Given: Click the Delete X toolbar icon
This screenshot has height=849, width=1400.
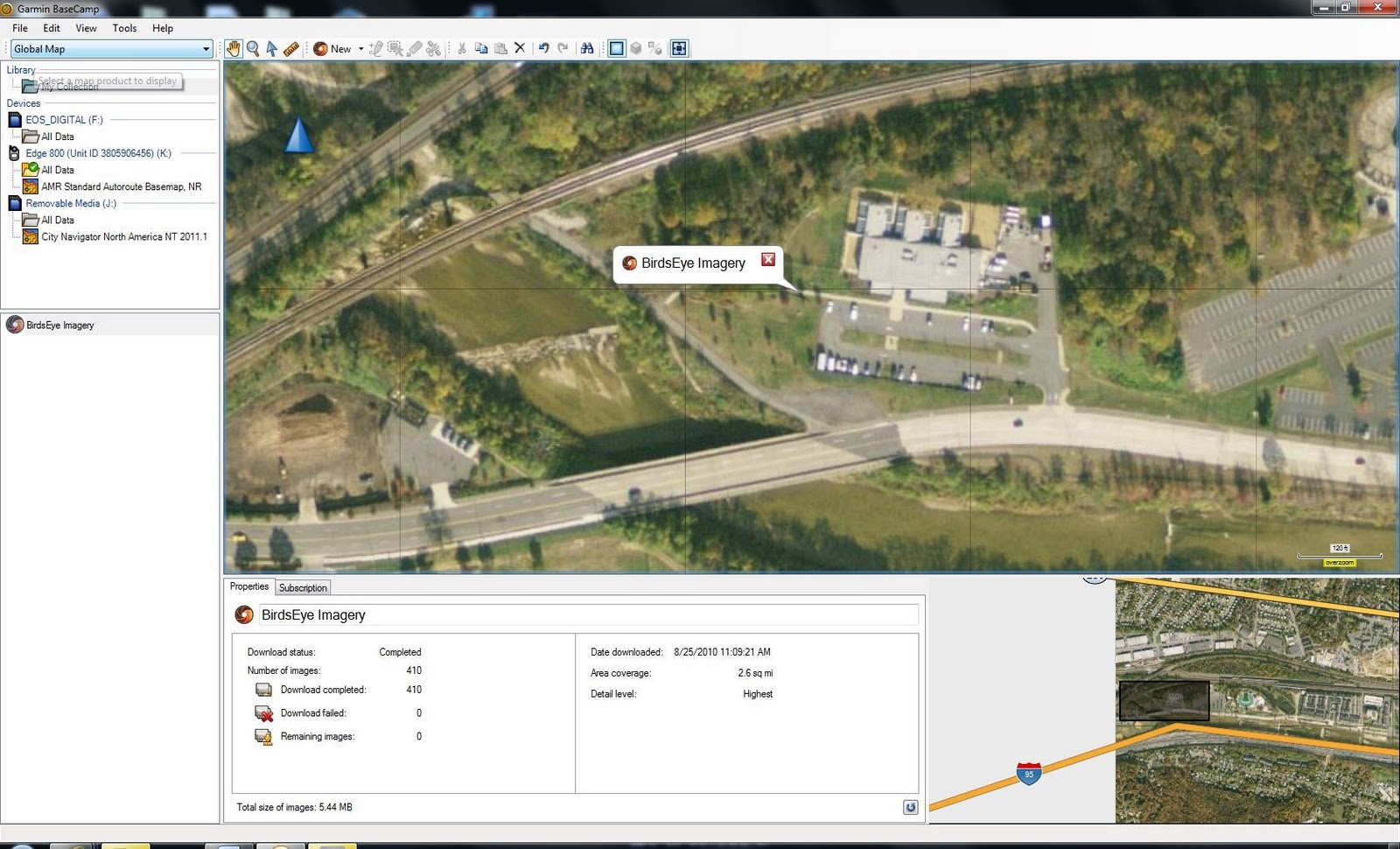Looking at the screenshot, I should click(x=520, y=49).
